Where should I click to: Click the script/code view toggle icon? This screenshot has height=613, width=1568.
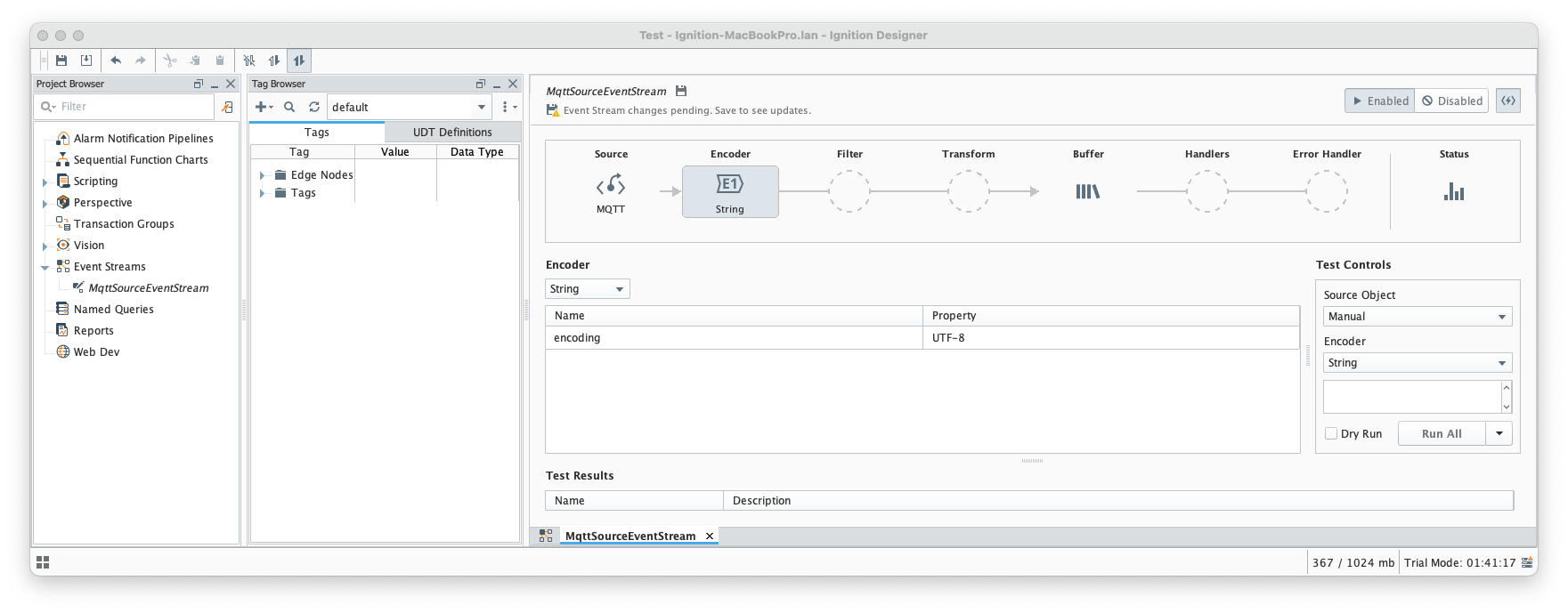(x=1508, y=101)
